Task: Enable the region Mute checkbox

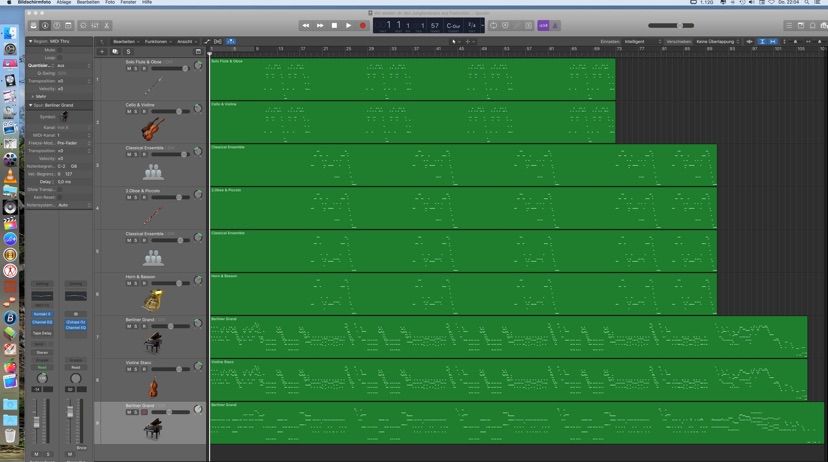Action: click(x=59, y=50)
